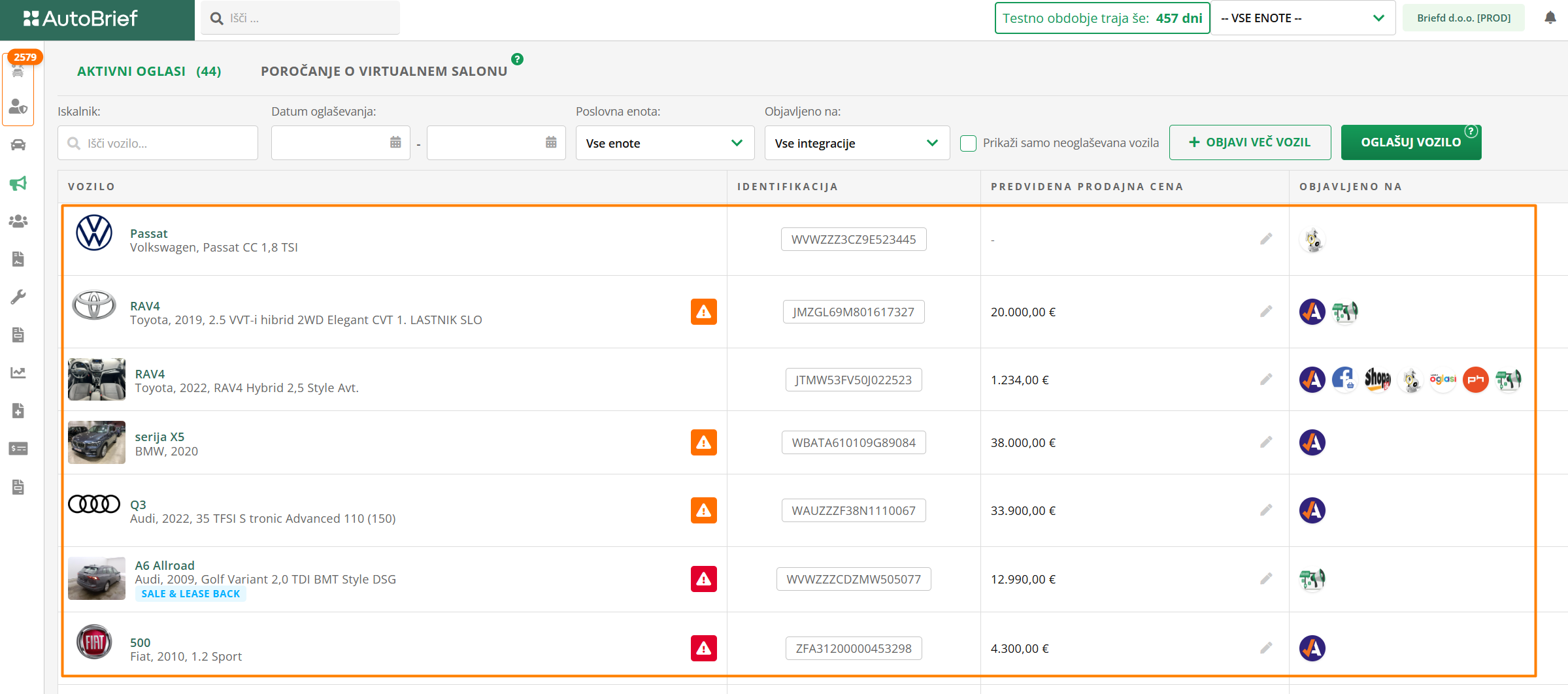Open the A6 Allroad vehicle link
This screenshot has height=694, width=1568.
pyautogui.click(x=165, y=565)
